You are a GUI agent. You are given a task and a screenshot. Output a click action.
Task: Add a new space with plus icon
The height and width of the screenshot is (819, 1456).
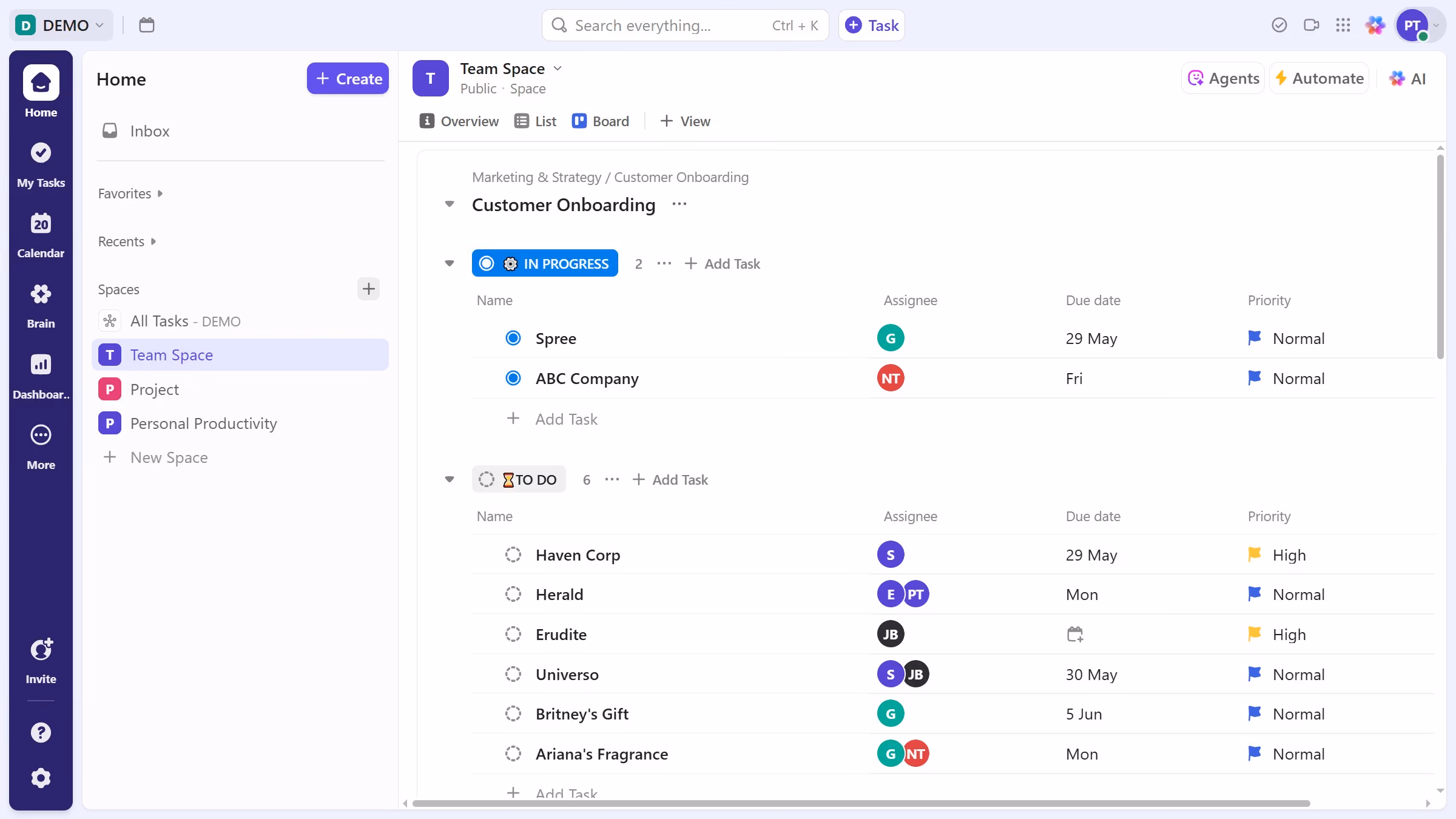click(x=368, y=289)
